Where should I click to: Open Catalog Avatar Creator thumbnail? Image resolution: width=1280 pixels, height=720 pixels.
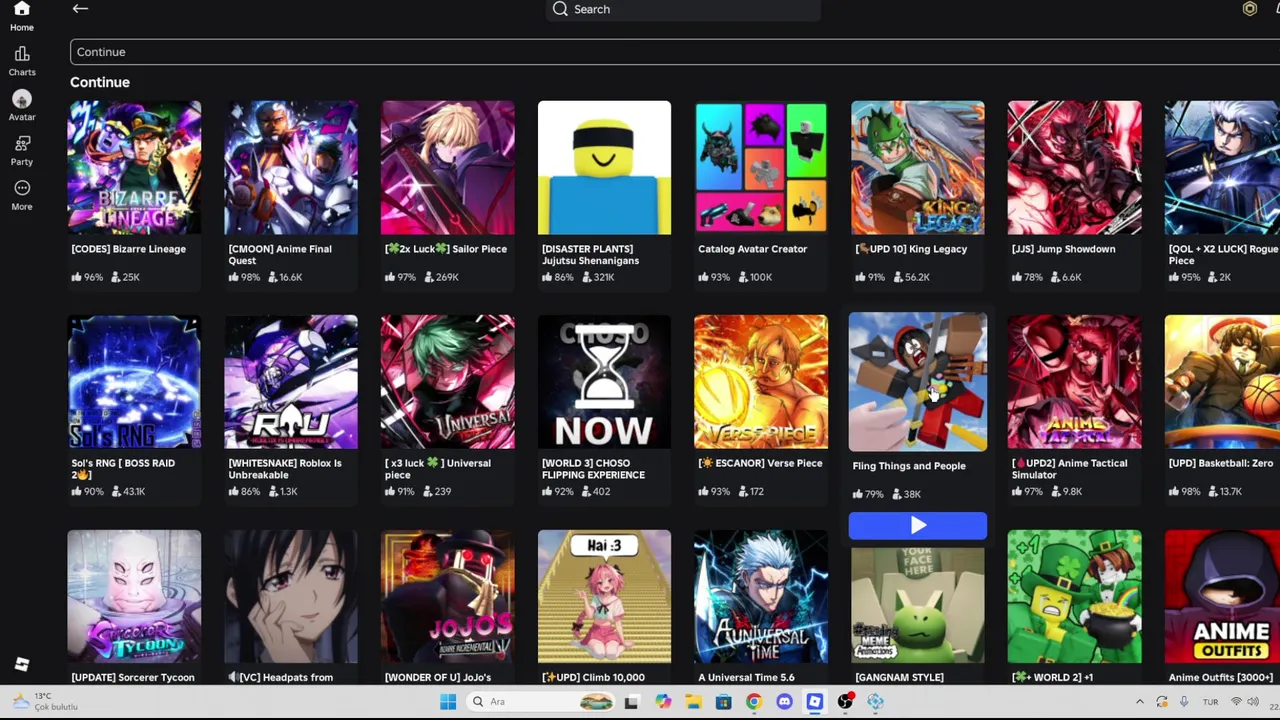[761, 168]
